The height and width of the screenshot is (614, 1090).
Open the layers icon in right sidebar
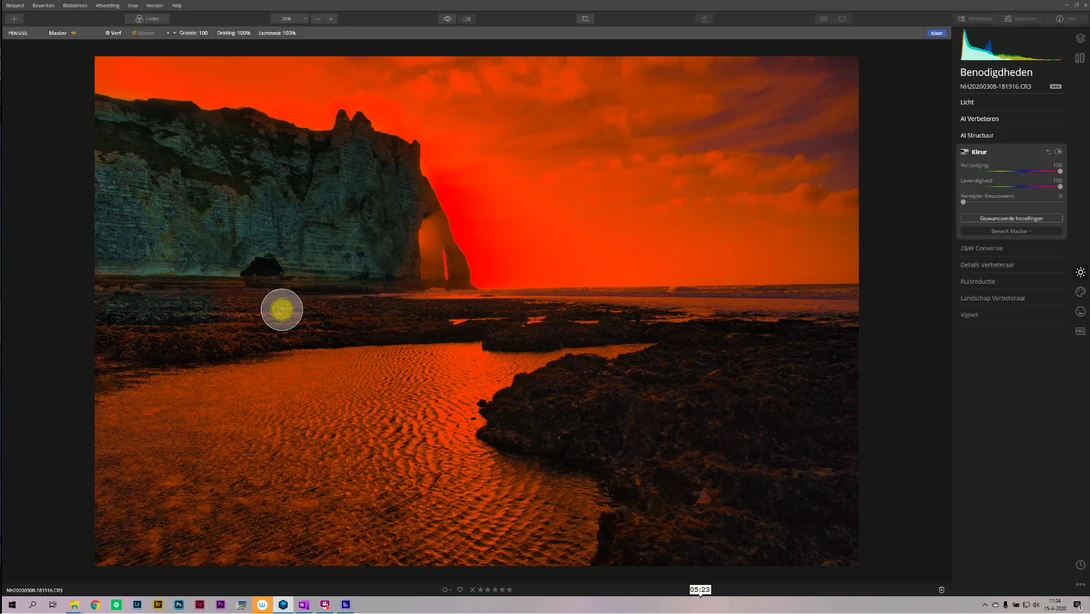tap(1080, 38)
